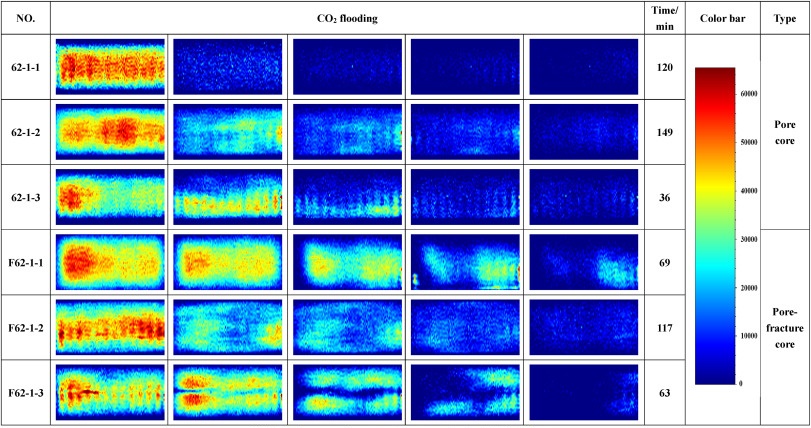The width and height of the screenshot is (811, 428).
Task: Click the Pore core type label
Action: tap(785, 131)
